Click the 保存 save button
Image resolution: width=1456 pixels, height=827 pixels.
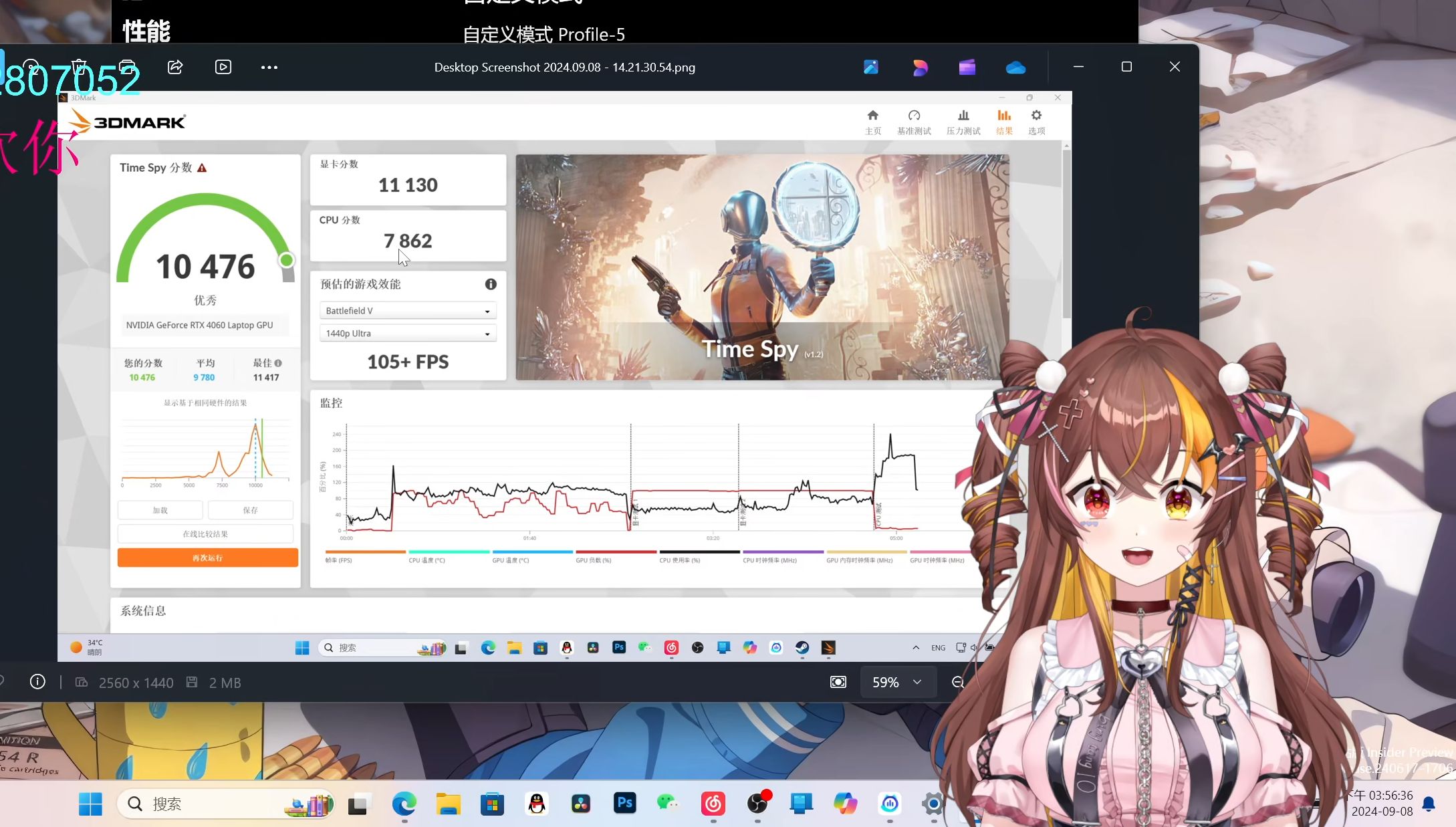(x=250, y=510)
